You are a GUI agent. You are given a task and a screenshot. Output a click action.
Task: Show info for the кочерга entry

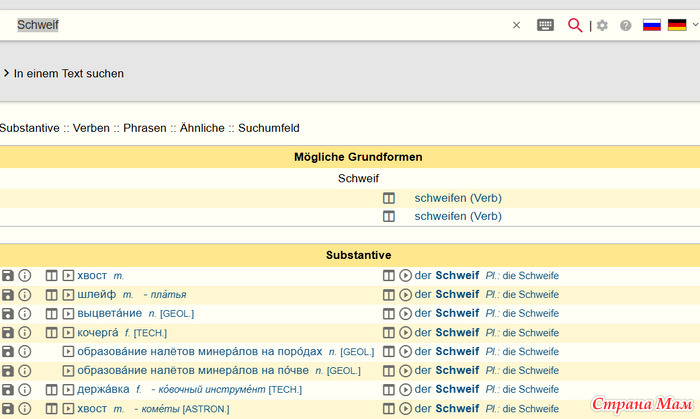pos(25,332)
